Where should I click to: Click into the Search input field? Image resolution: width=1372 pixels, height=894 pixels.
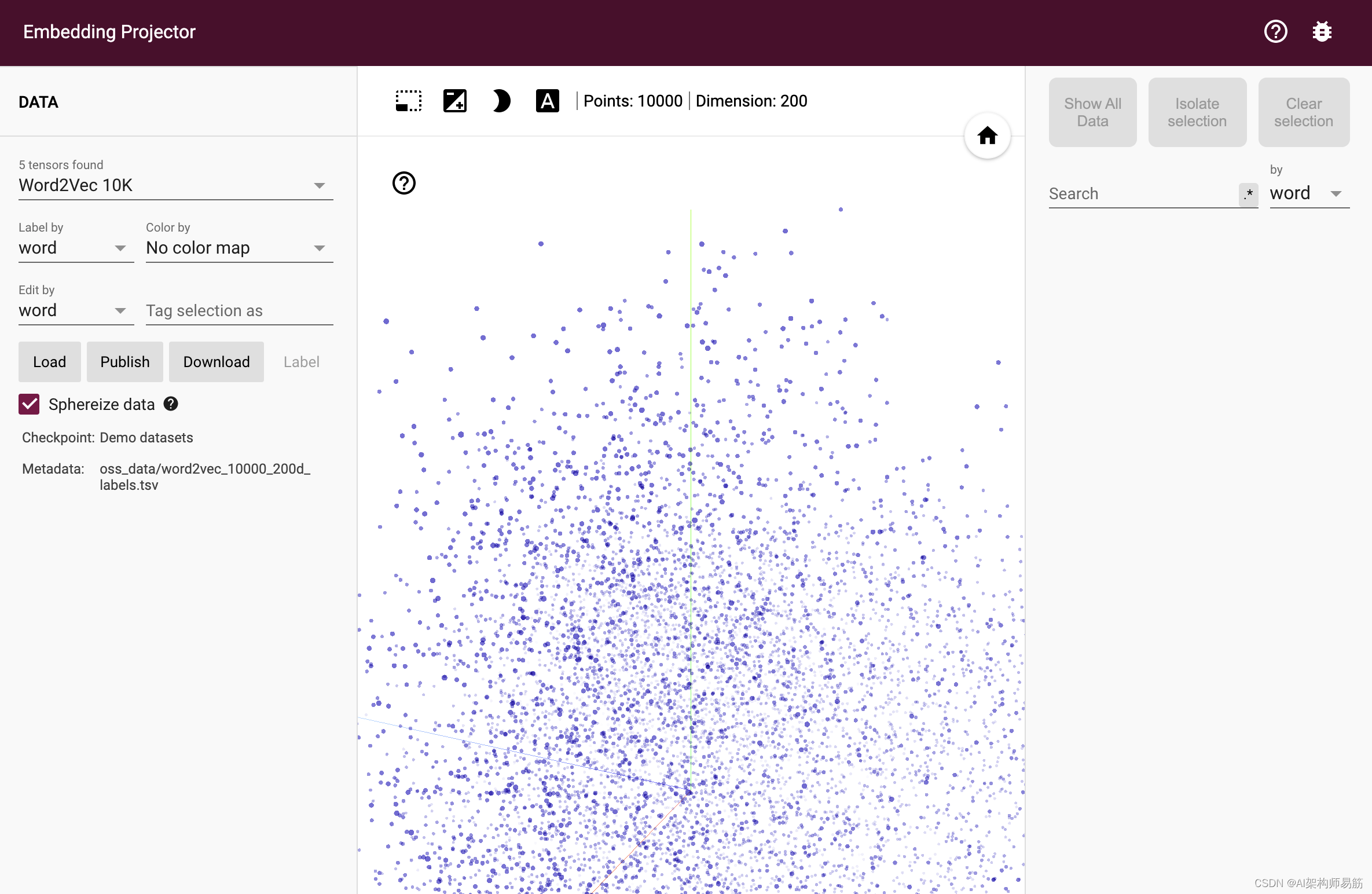tap(1142, 194)
